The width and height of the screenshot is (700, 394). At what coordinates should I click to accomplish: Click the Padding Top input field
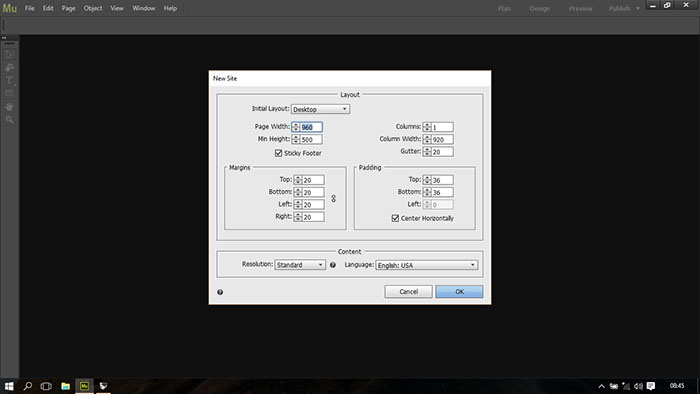pyautogui.click(x=442, y=180)
